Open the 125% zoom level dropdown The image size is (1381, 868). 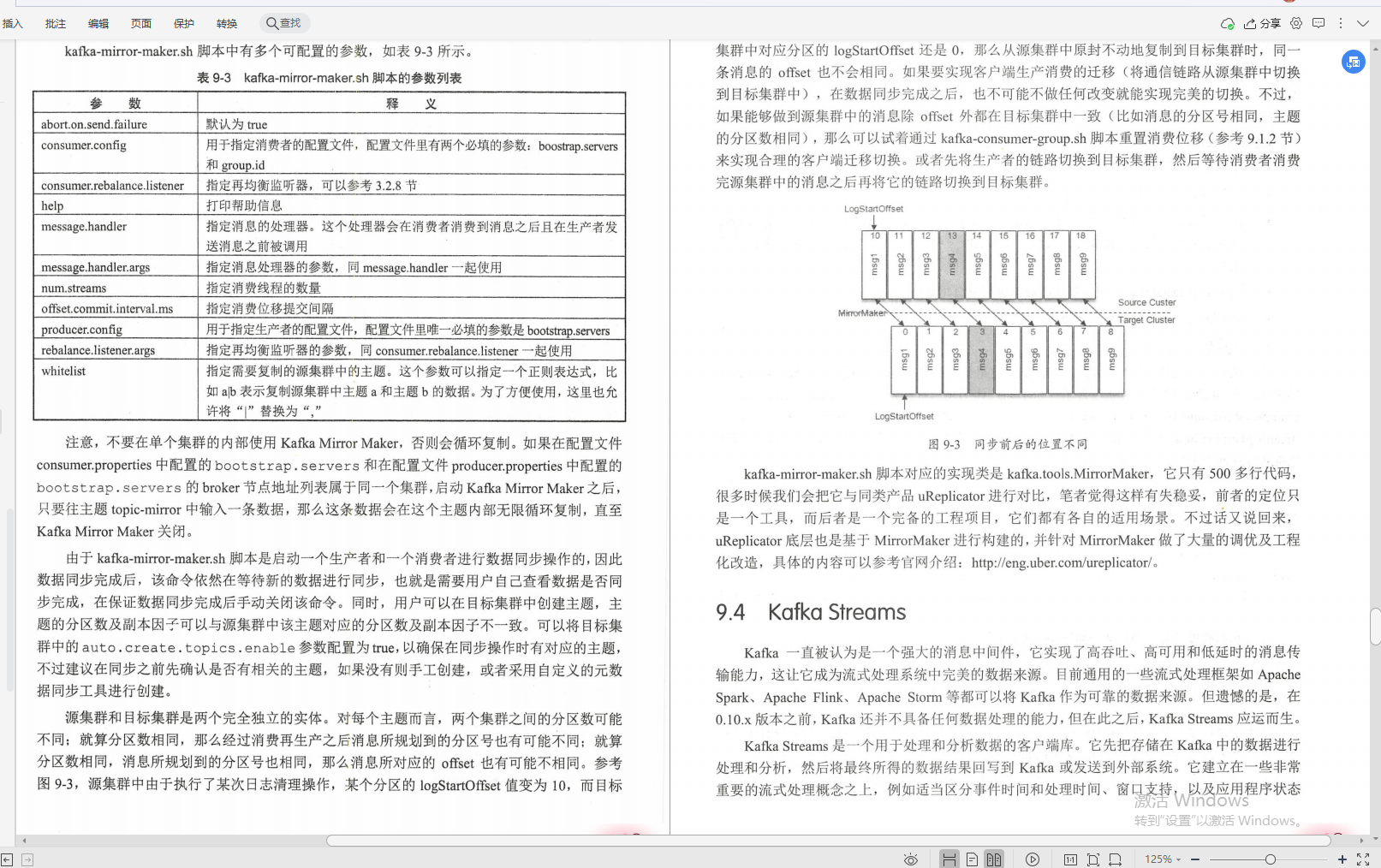[1163, 859]
